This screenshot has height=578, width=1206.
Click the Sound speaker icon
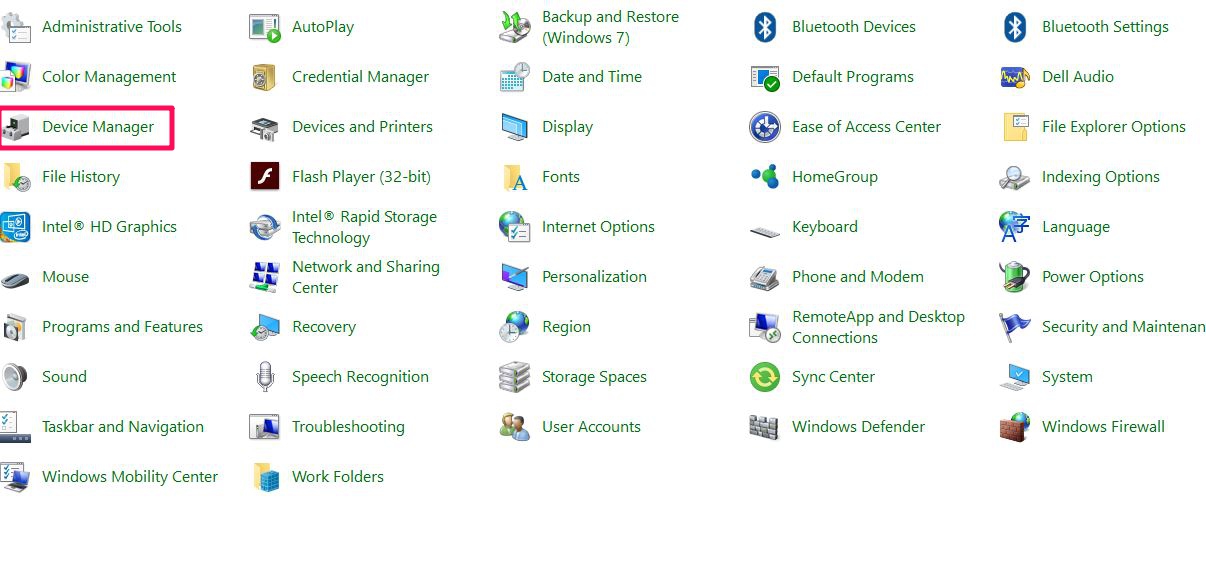(15, 377)
